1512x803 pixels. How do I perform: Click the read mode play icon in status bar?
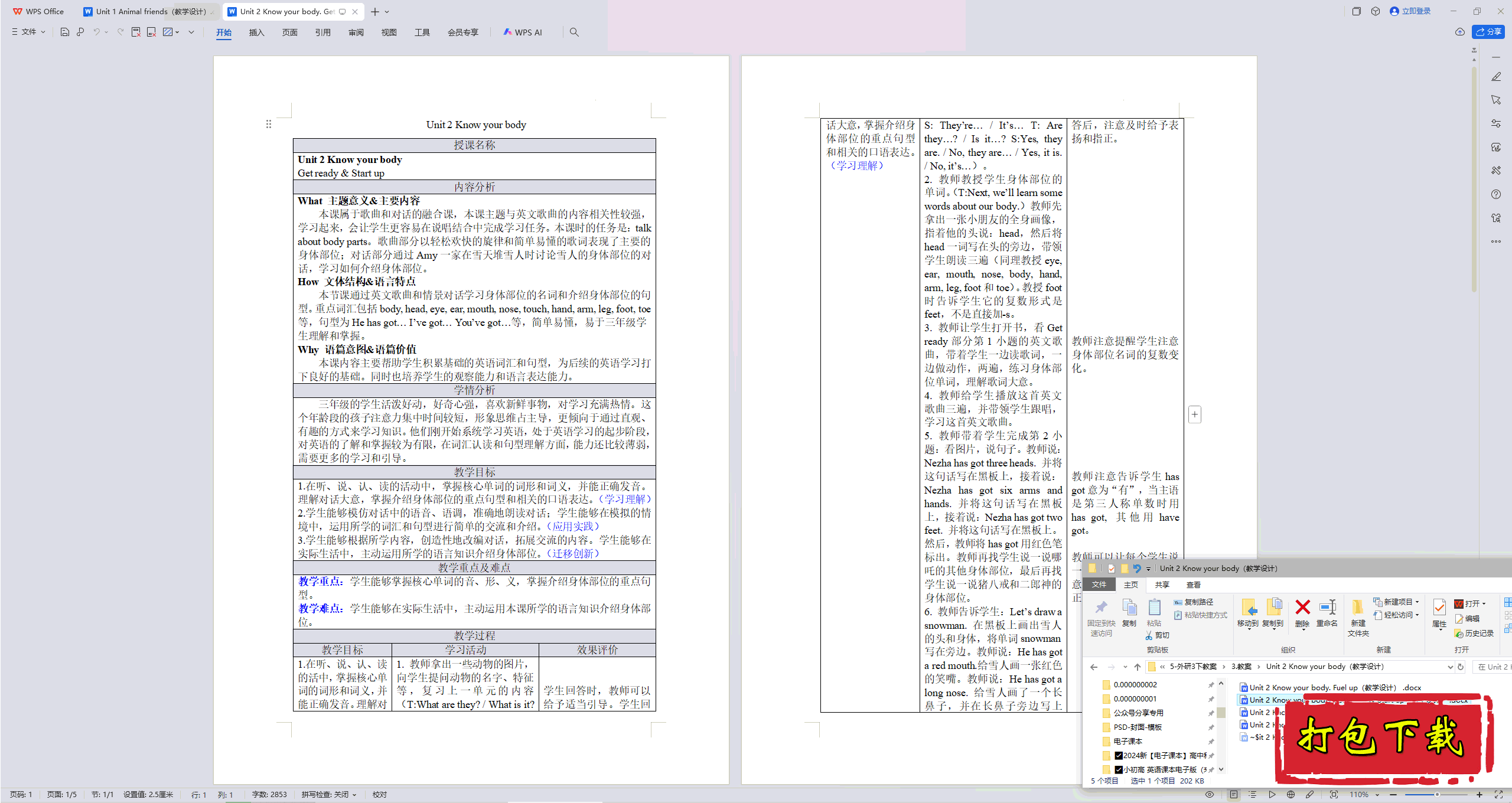1272,795
